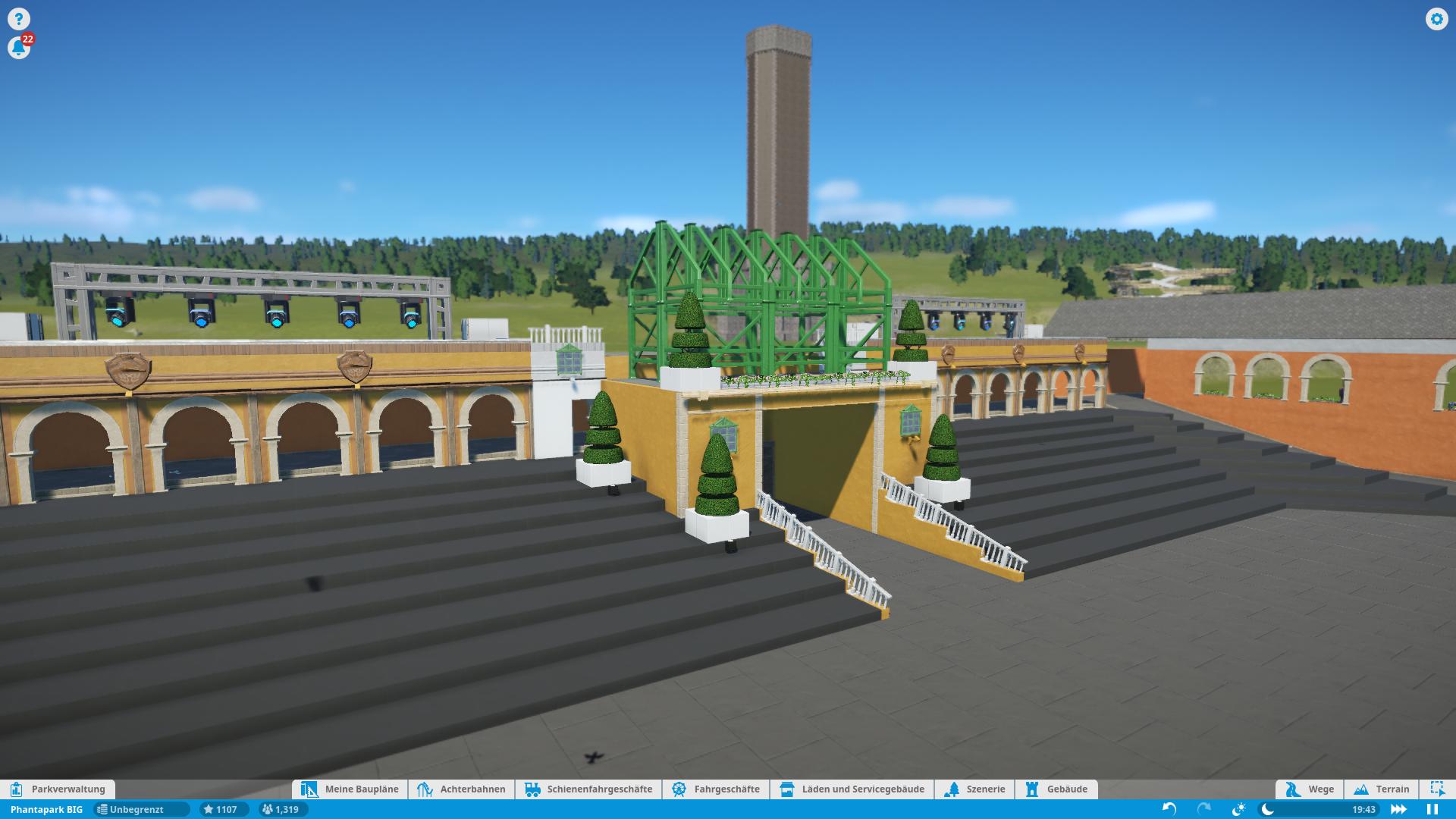Open Läden und Servicegebäude tab
The image size is (1456, 819).
852,789
